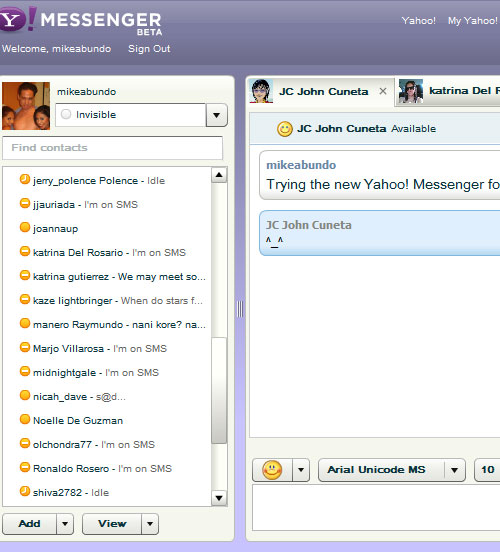Click the status icon beside kaze lightbringer
This screenshot has height=552, width=500.
25,299
